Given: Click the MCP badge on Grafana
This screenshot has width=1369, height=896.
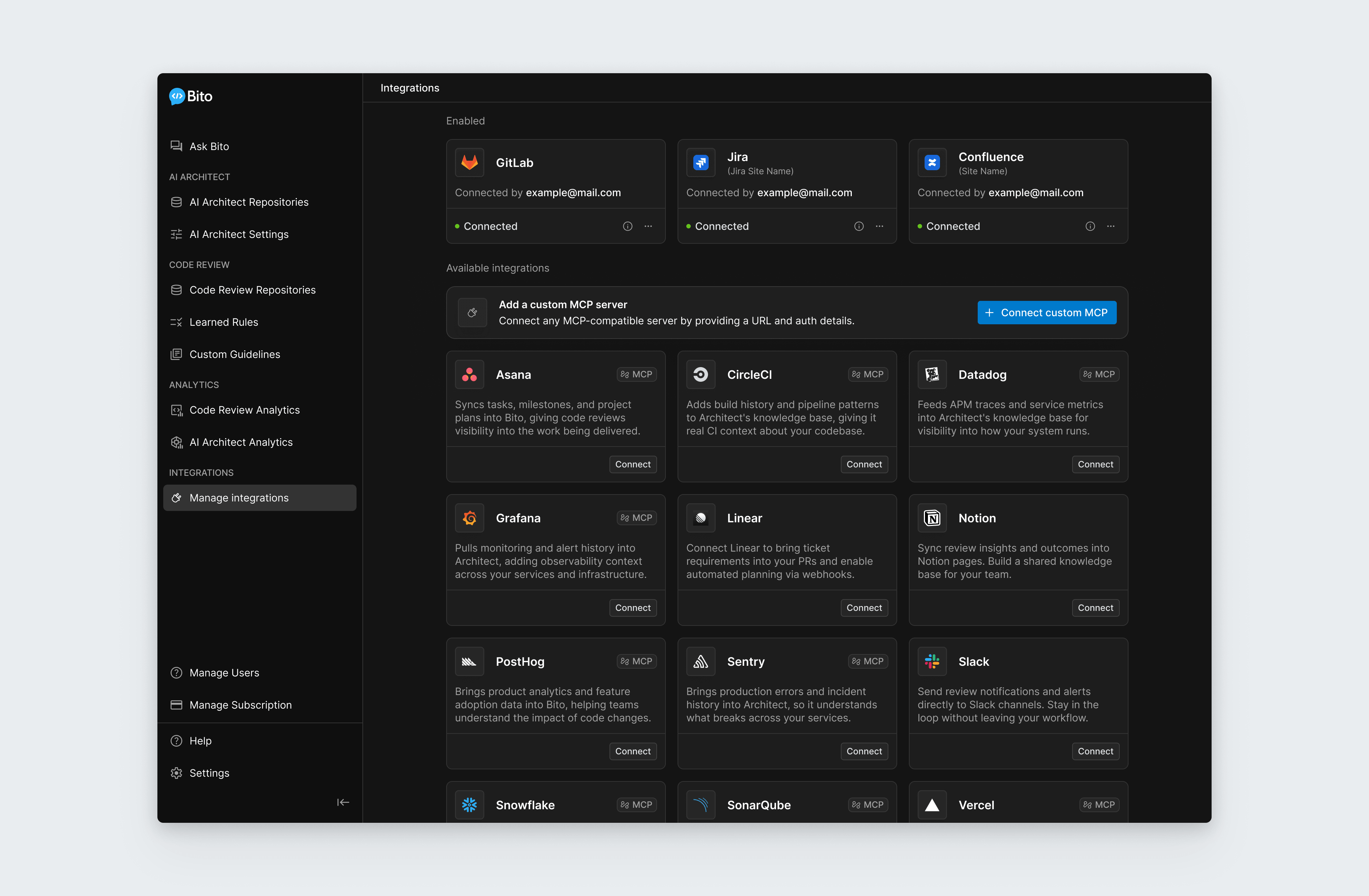Looking at the screenshot, I should click(636, 518).
